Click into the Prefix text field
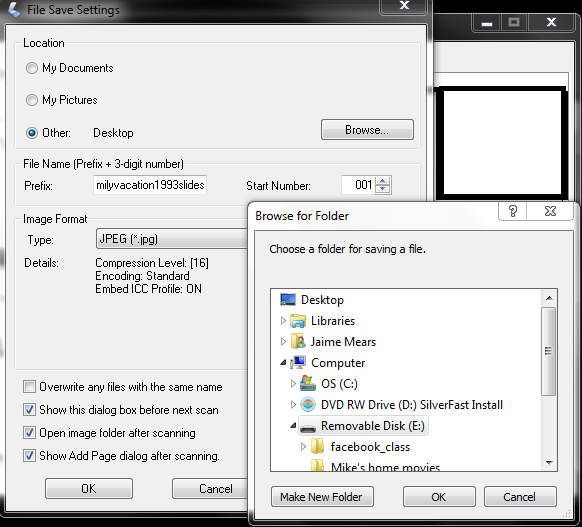This screenshot has height=527, width=582. point(150,185)
